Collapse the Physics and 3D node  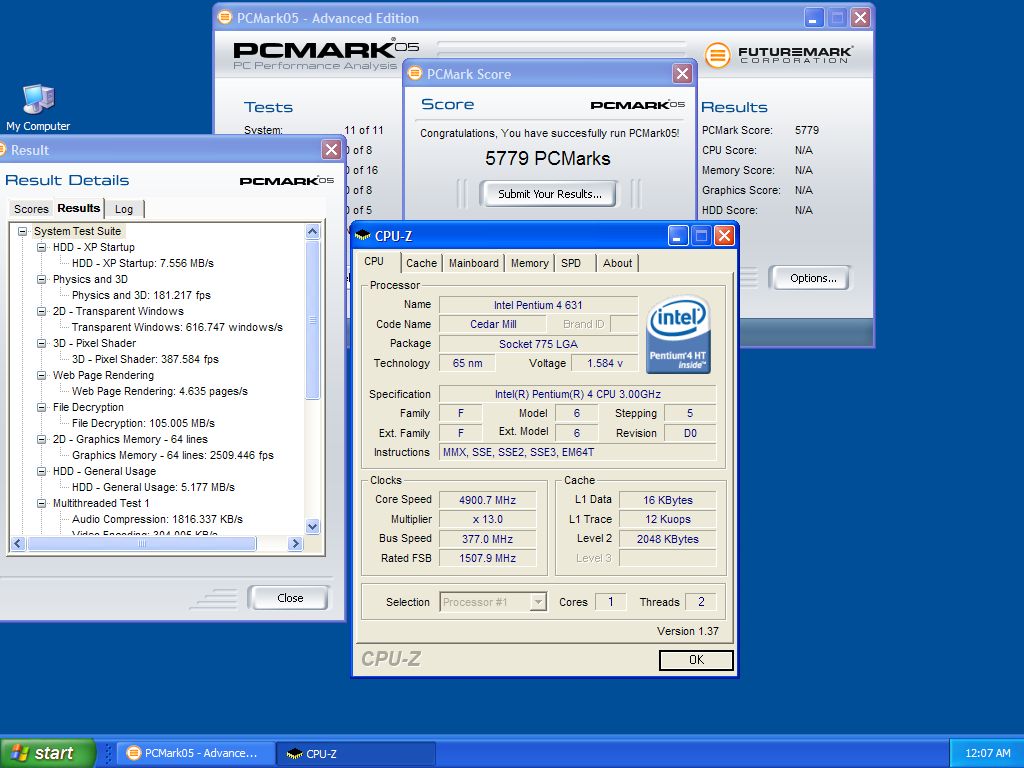(x=42, y=280)
